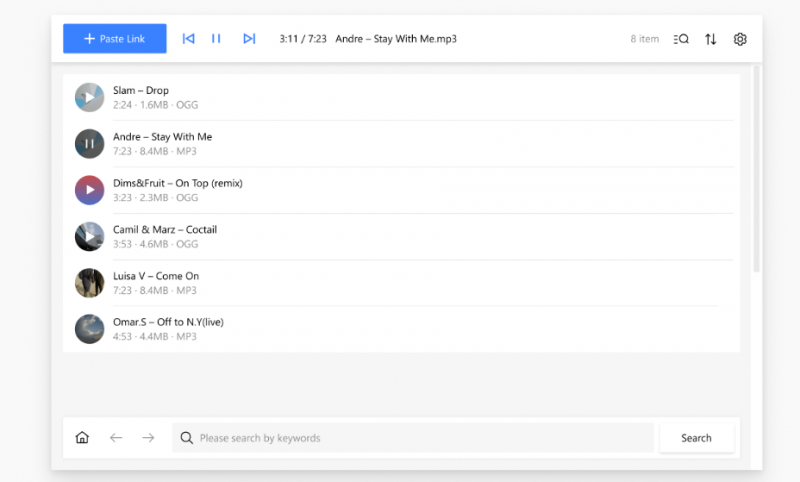Click the Paste Link button
The image size is (800, 482).
click(x=114, y=39)
